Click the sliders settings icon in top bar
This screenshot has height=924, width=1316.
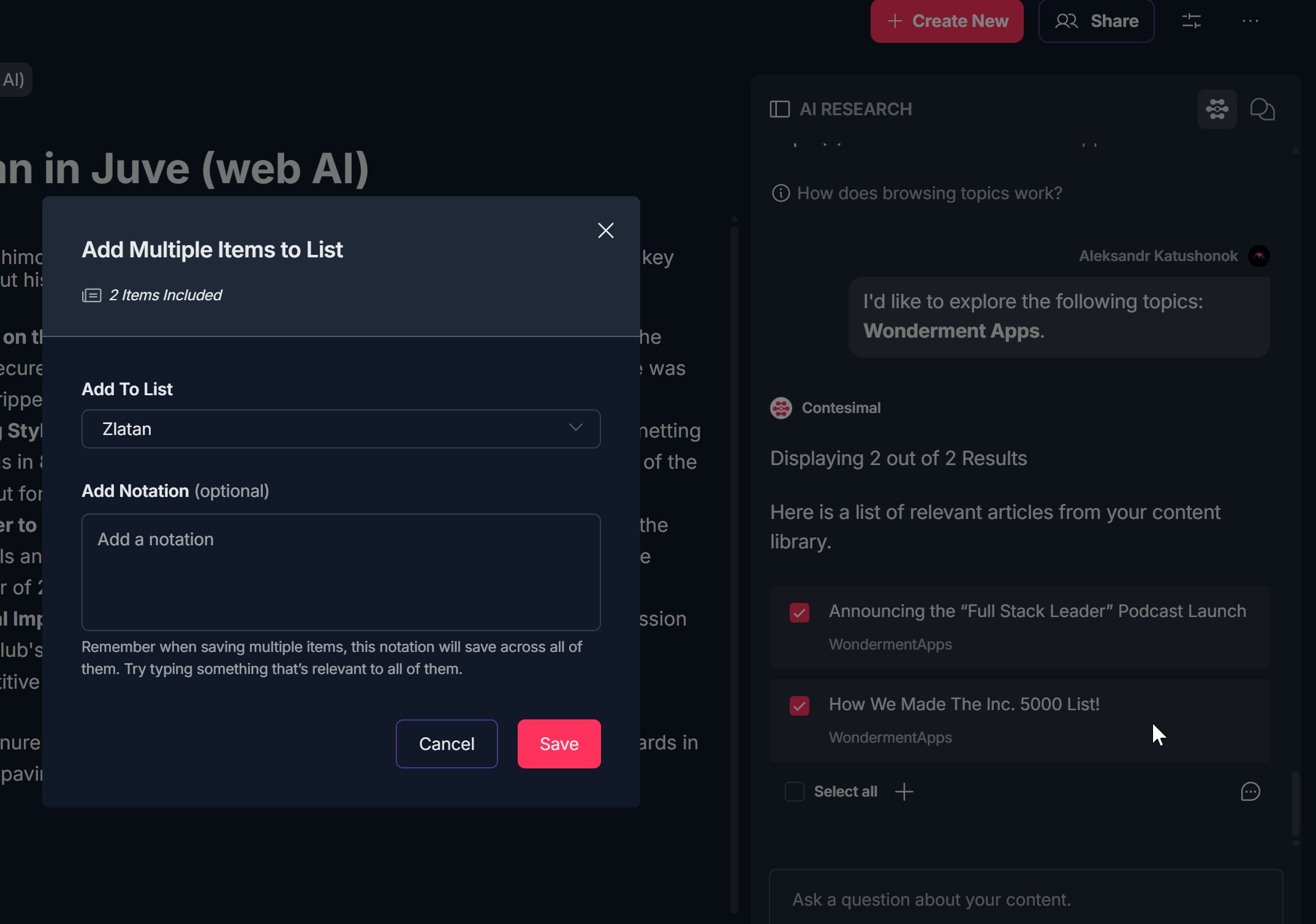1191,21
